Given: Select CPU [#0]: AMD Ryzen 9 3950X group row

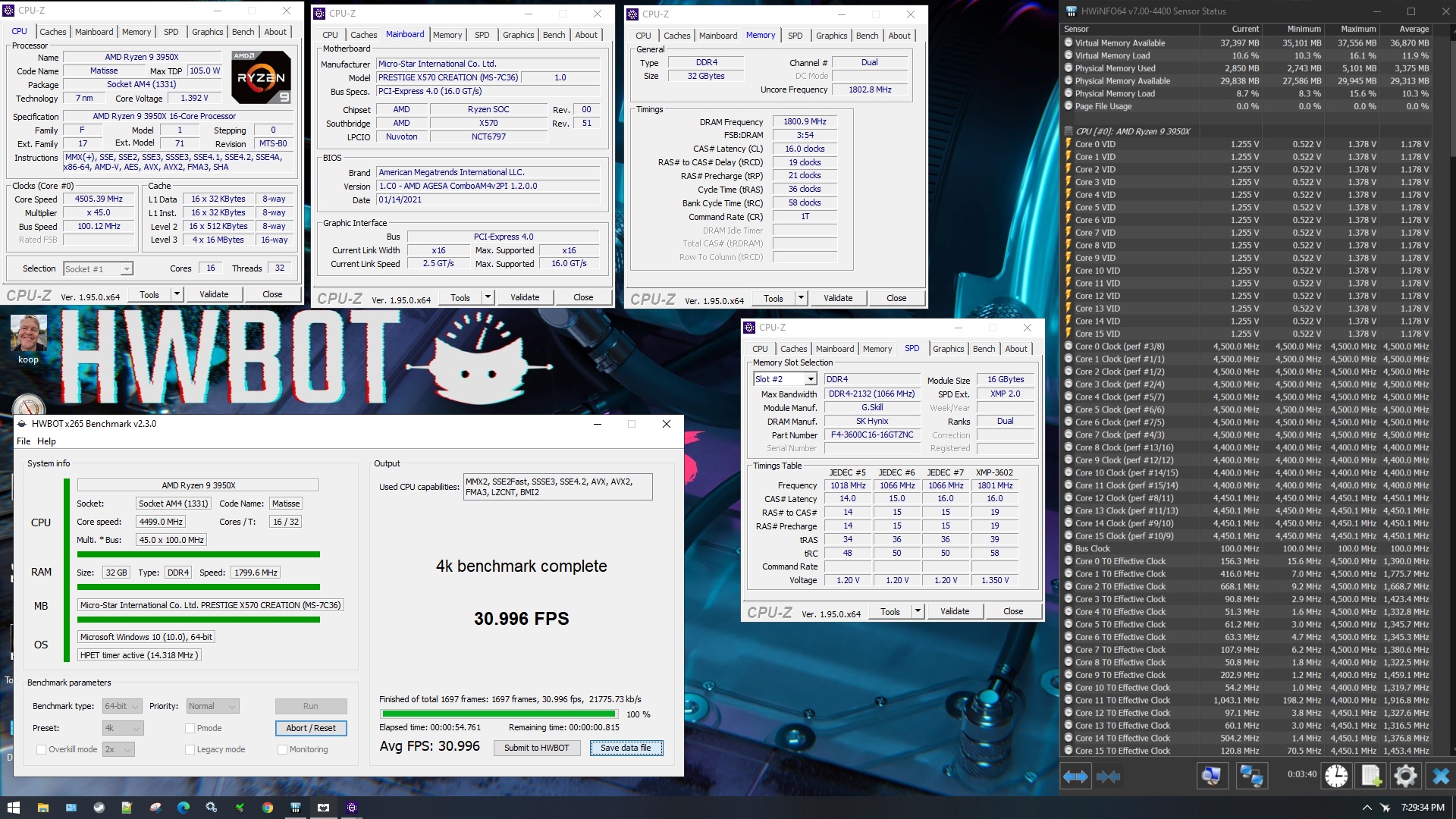Looking at the screenshot, I should pos(1246,131).
